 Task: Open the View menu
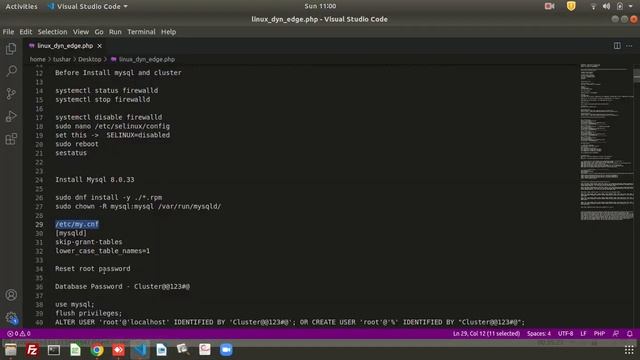pos(81,32)
